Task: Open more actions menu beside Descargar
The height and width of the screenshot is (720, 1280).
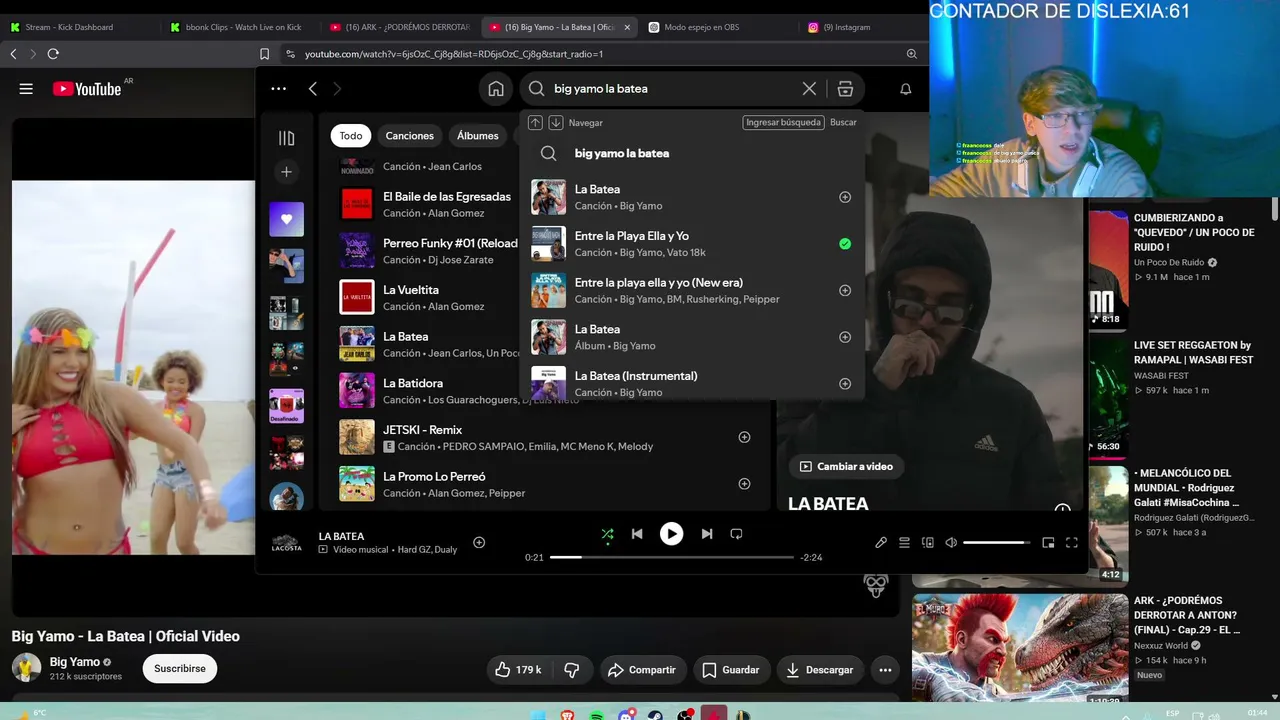Action: tap(885, 670)
